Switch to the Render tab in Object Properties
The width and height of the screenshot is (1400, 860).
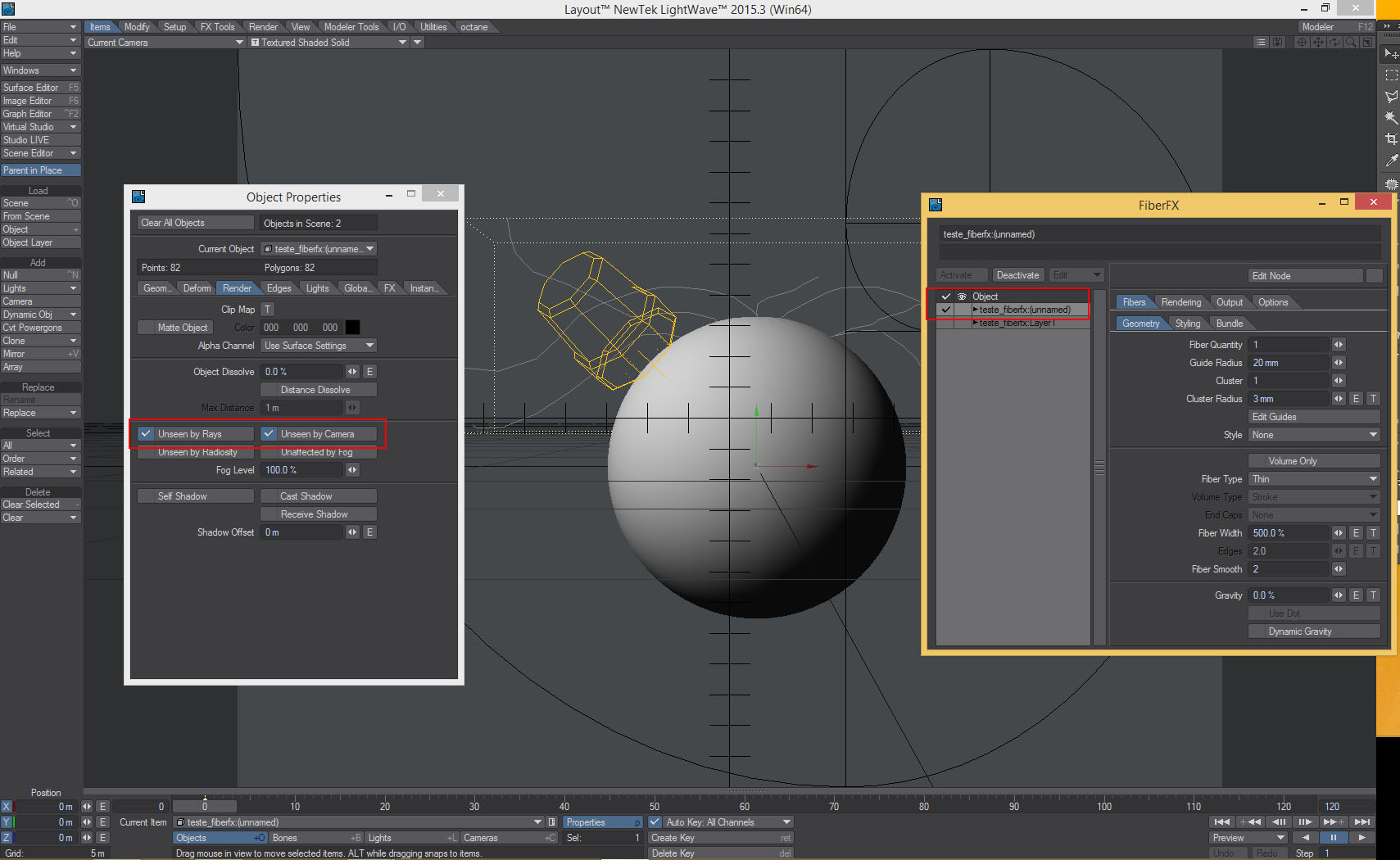[x=237, y=288]
